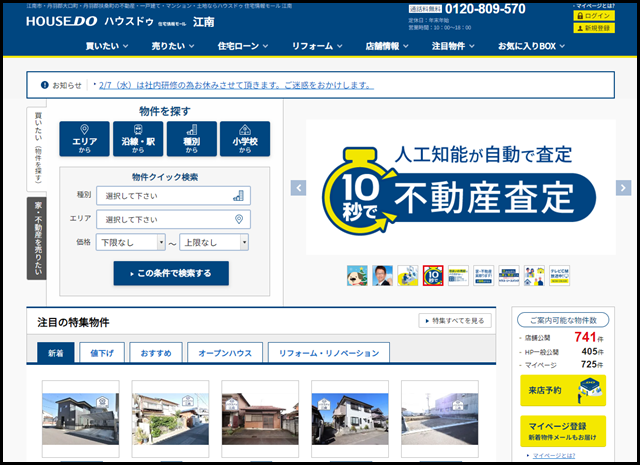
Task: Click the ご案内可能な物件数 heading
Action: pos(563,320)
